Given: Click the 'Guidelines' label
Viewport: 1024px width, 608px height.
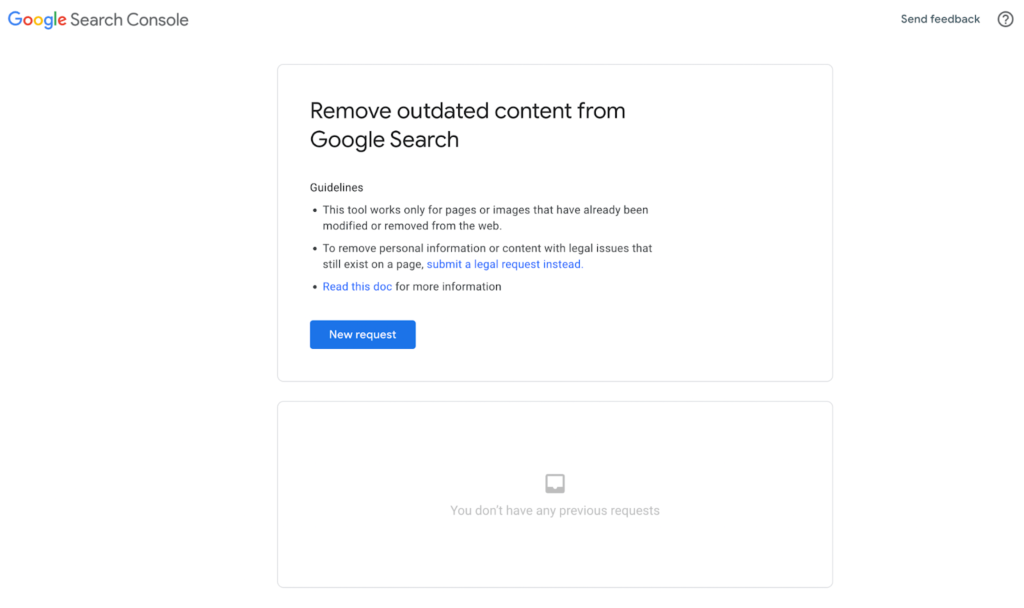Looking at the screenshot, I should (x=336, y=187).
